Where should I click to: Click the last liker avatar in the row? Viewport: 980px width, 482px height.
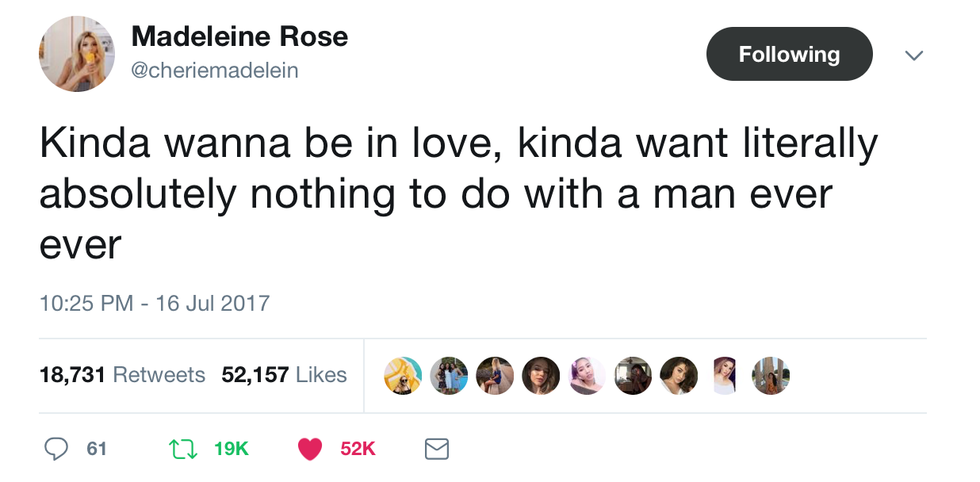point(770,375)
